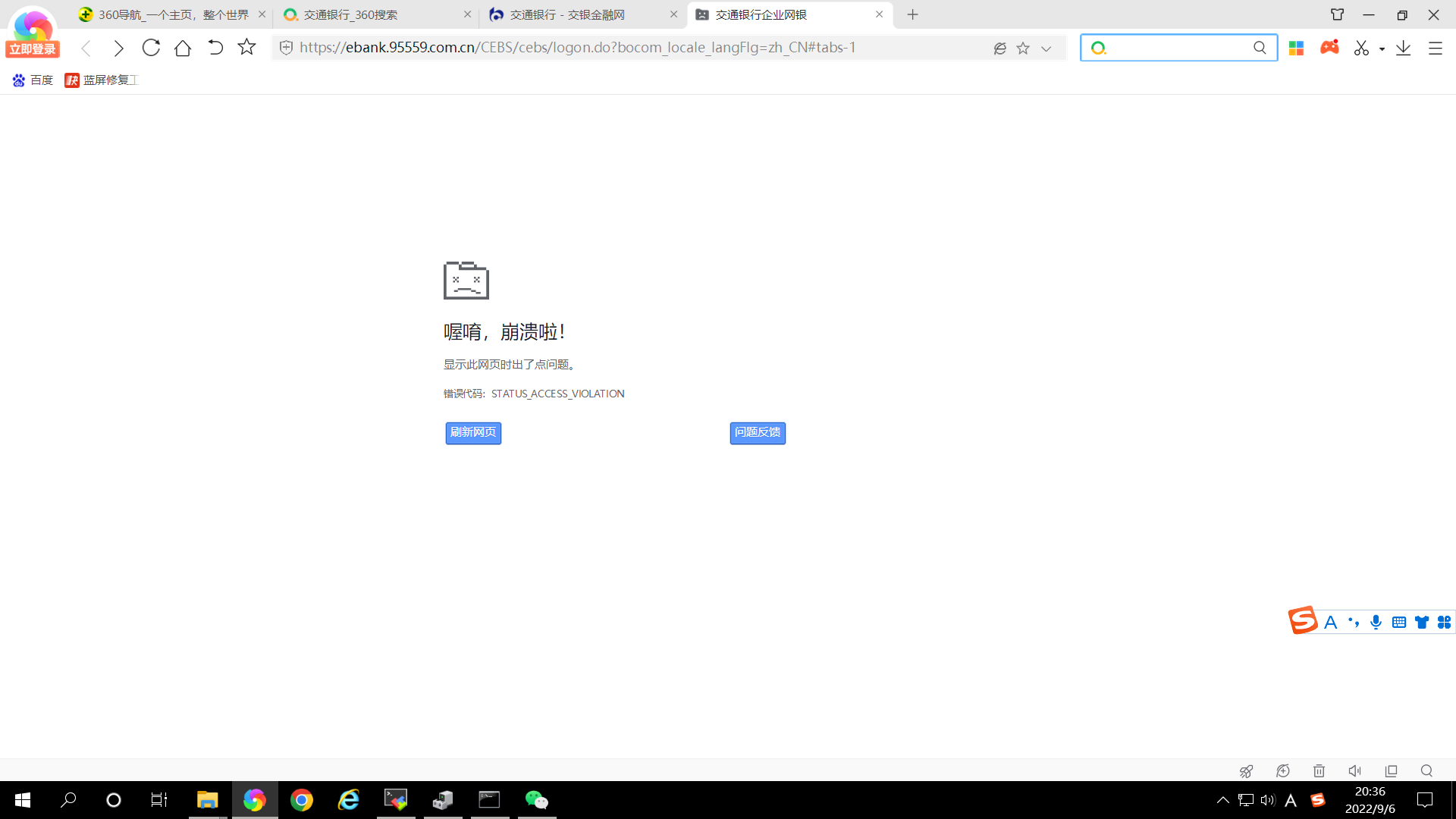This screenshot has width=1456, height=819.
Task: Toggle the Sogou English/Chinese input mode letter A
Action: click(x=1330, y=623)
